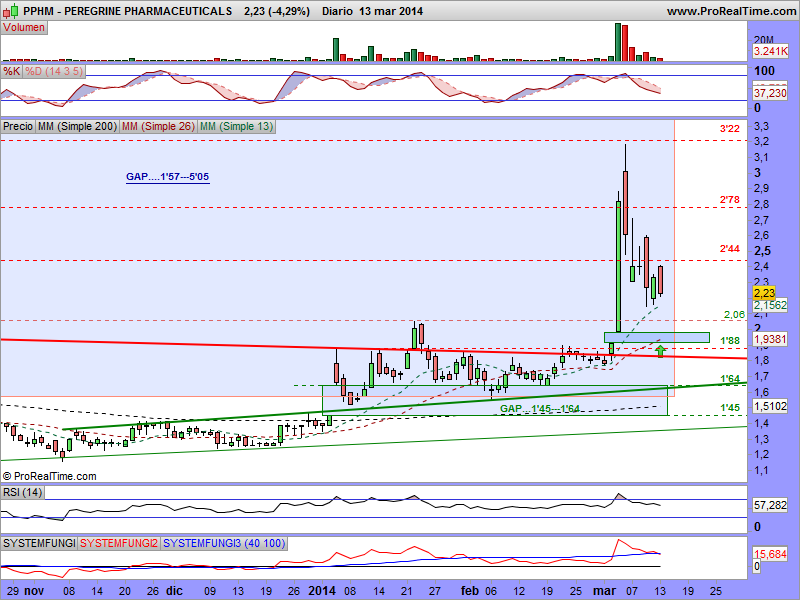Viewport: 800px width, 600px height.
Task: Click the 2014 label on time axis
Action: click(x=322, y=591)
